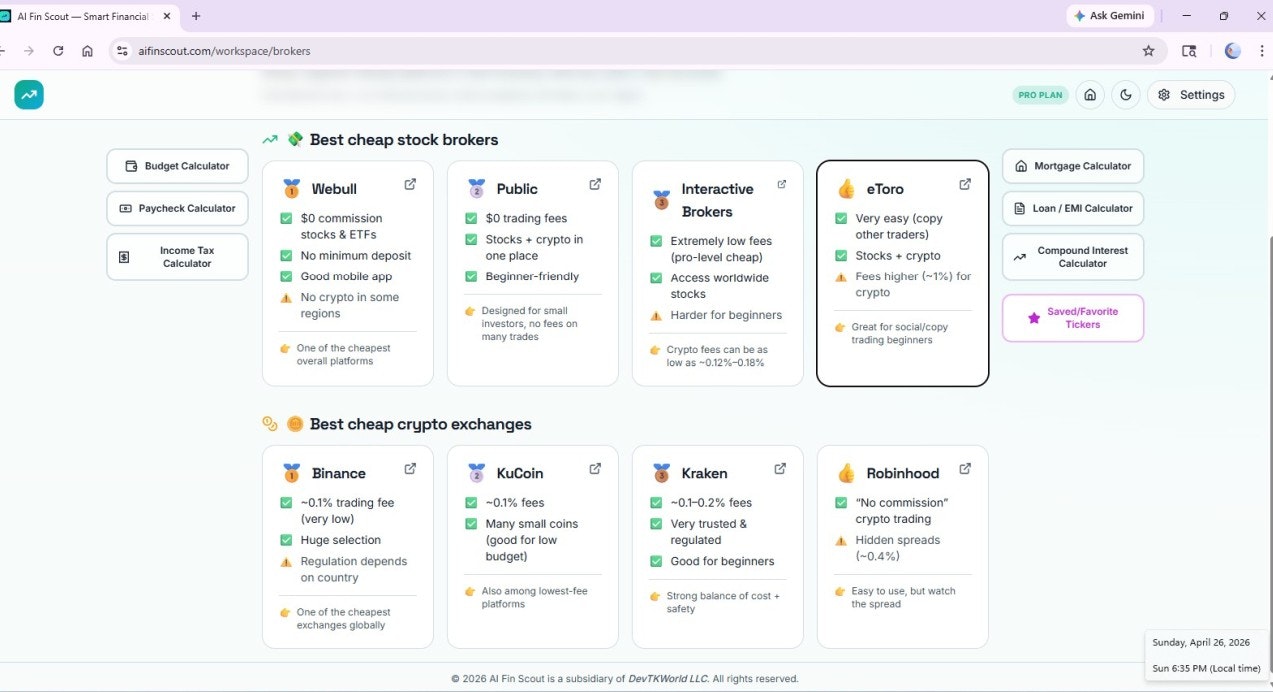
Task: Click Webull gold medal icon
Action: [x=291, y=188]
